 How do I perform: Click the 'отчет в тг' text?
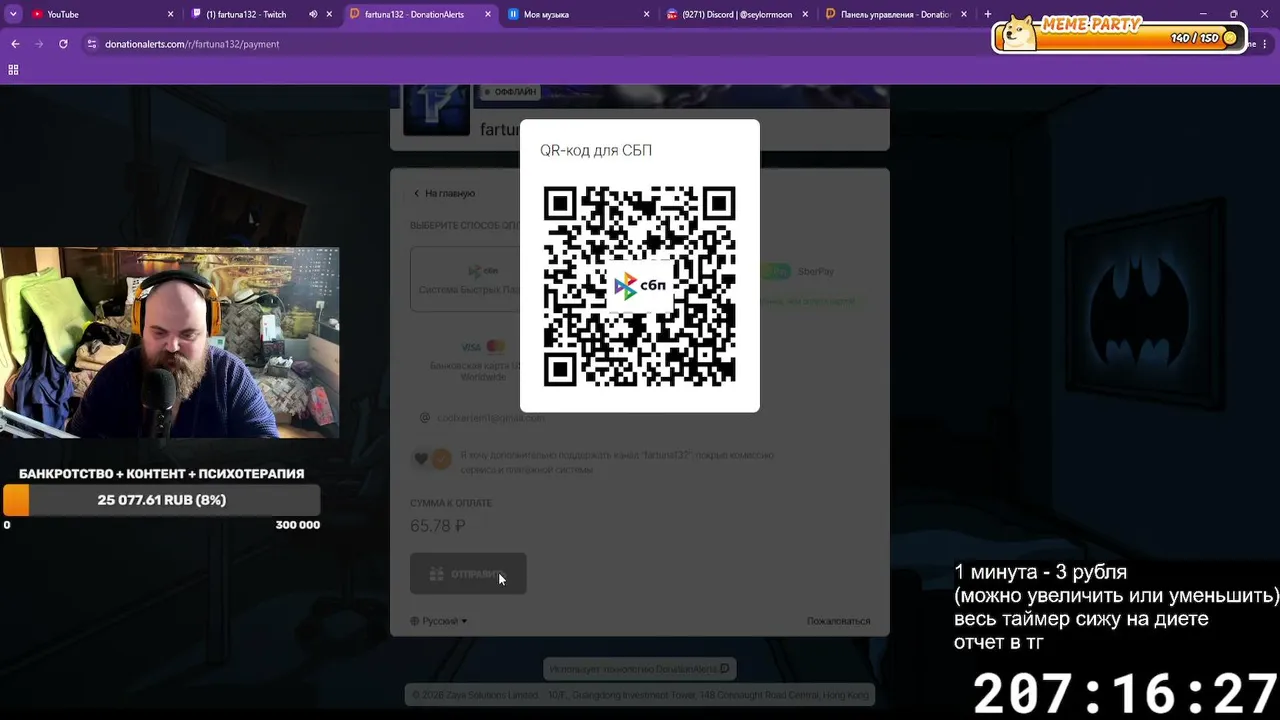click(x=999, y=642)
